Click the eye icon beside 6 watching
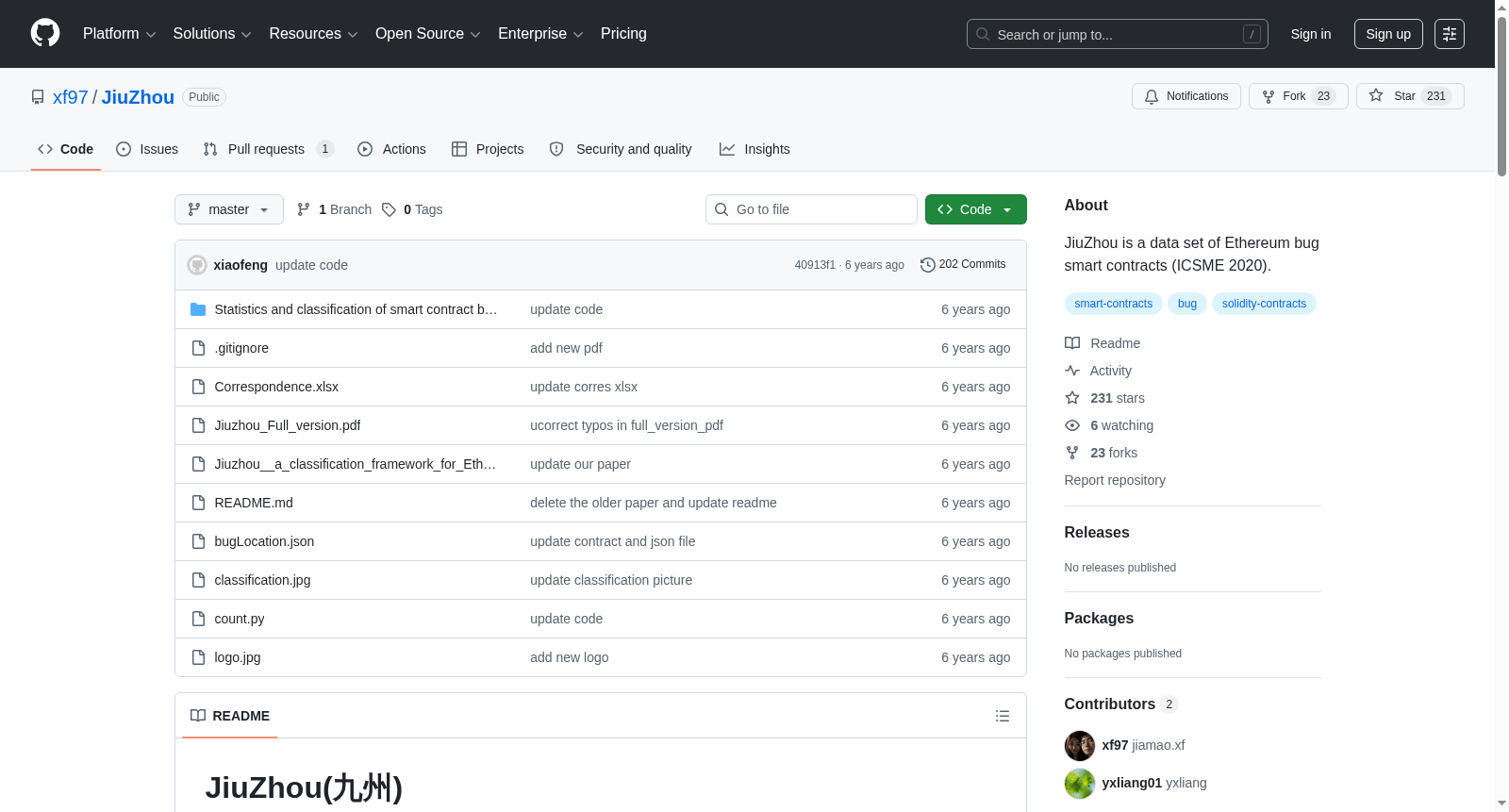The width and height of the screenshot is (1509, 812). (x=1072, y=425)
